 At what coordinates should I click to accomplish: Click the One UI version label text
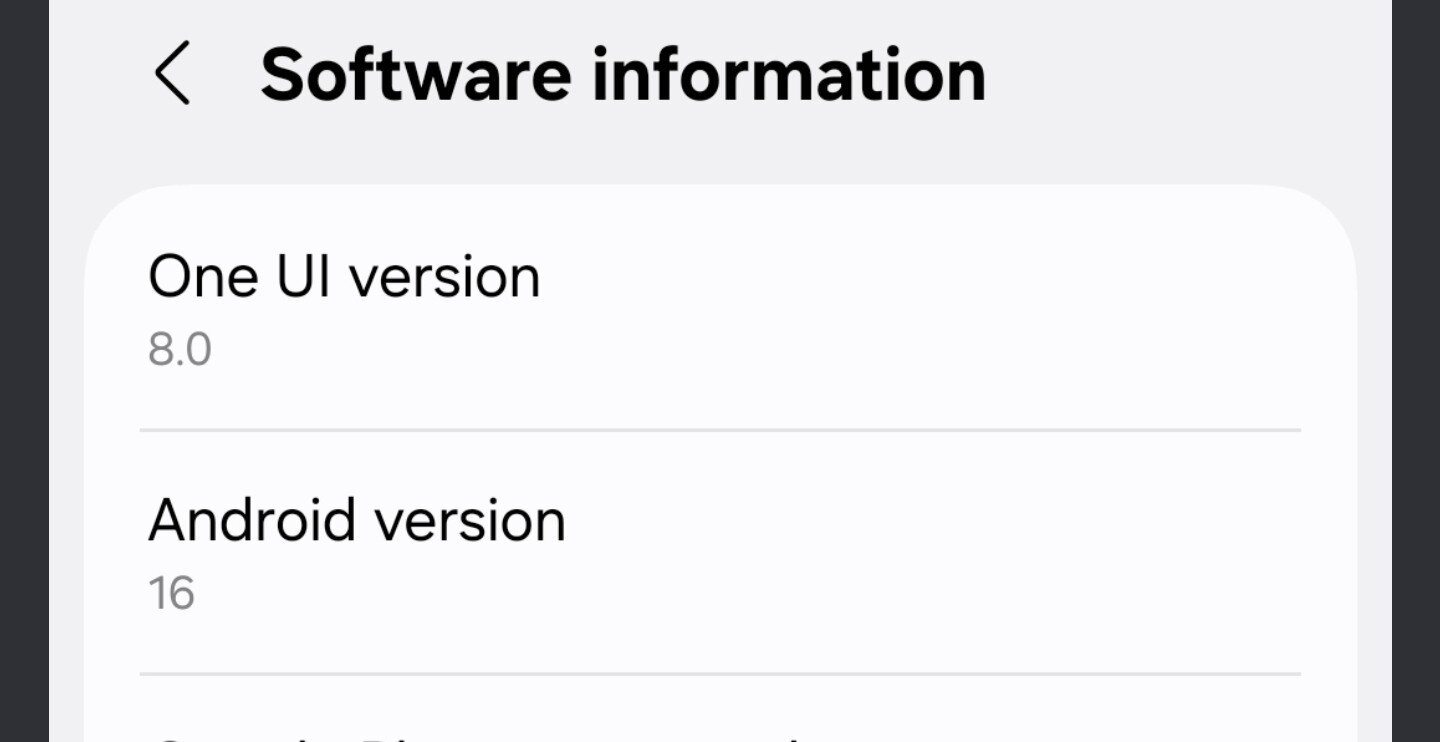pos(344,277)
